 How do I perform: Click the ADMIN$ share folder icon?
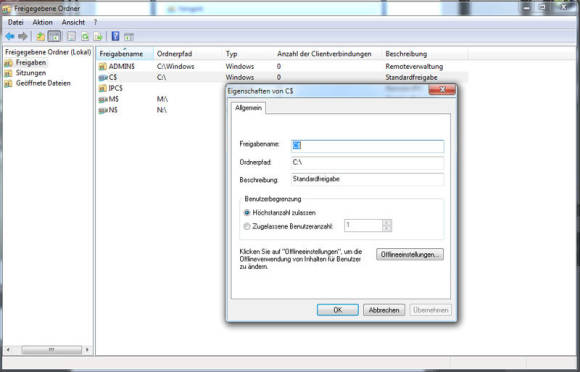(x=102, y=67)
